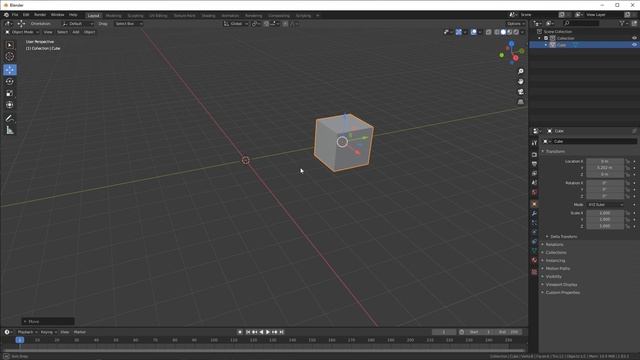Expand the Visibility panel
640x360 pixels.
tap(553, 276)
